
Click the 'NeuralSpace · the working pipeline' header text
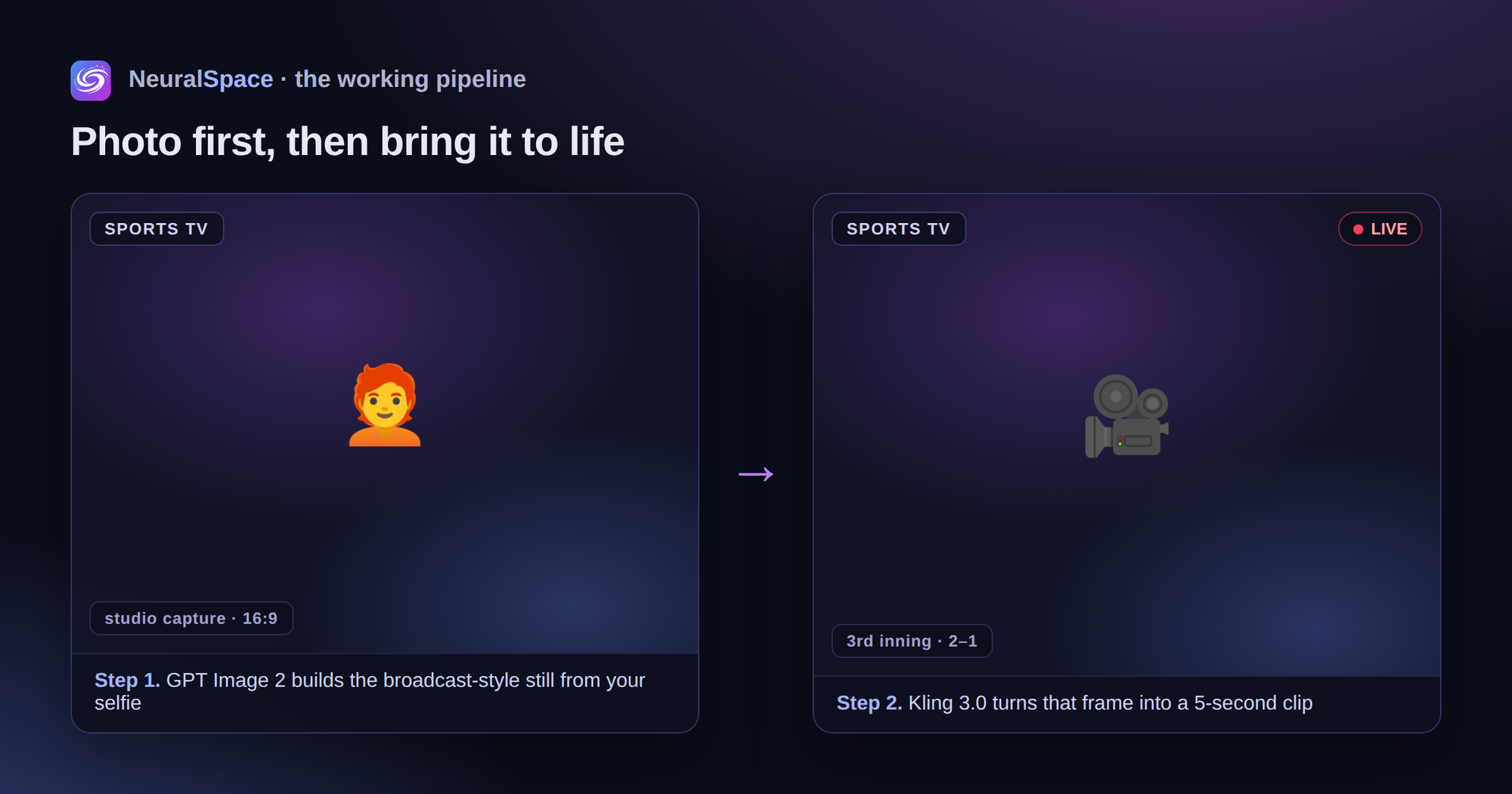coord(327,79)
